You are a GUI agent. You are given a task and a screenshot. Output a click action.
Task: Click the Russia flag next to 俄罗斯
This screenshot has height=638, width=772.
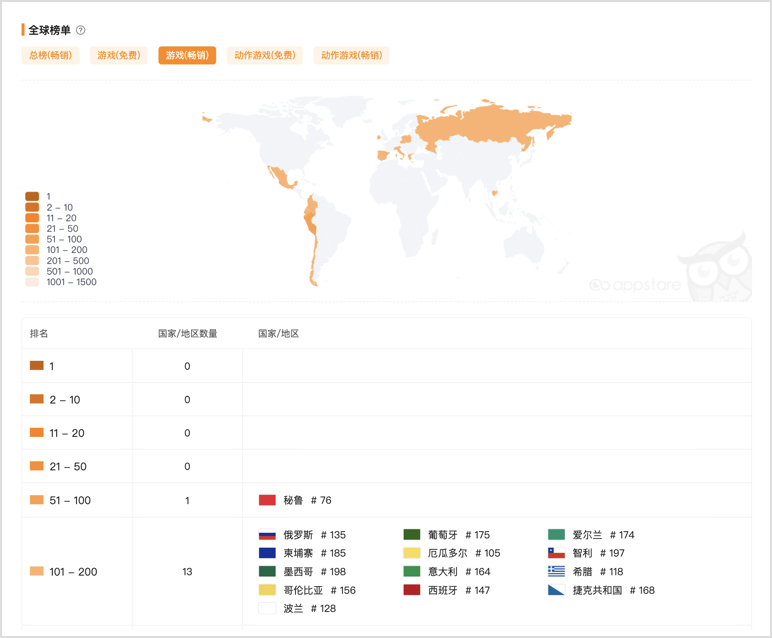[267, 535]
